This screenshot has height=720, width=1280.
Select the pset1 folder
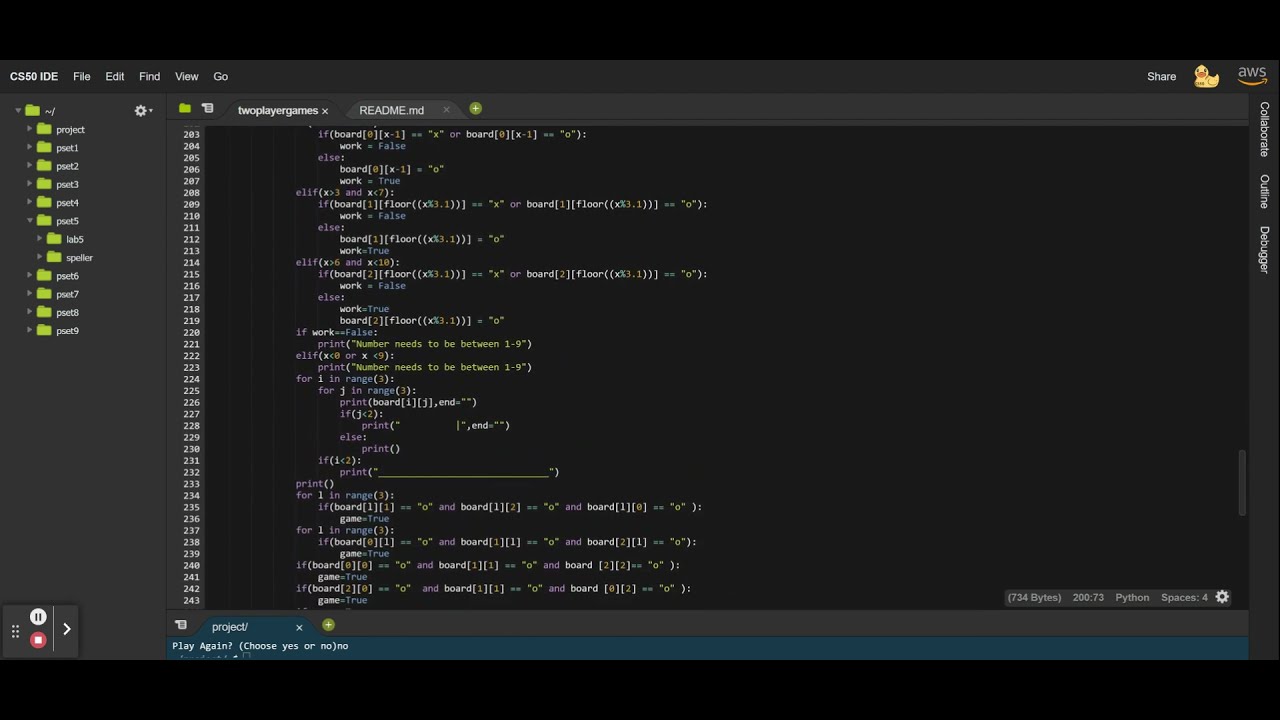click(x=67, y=148)
